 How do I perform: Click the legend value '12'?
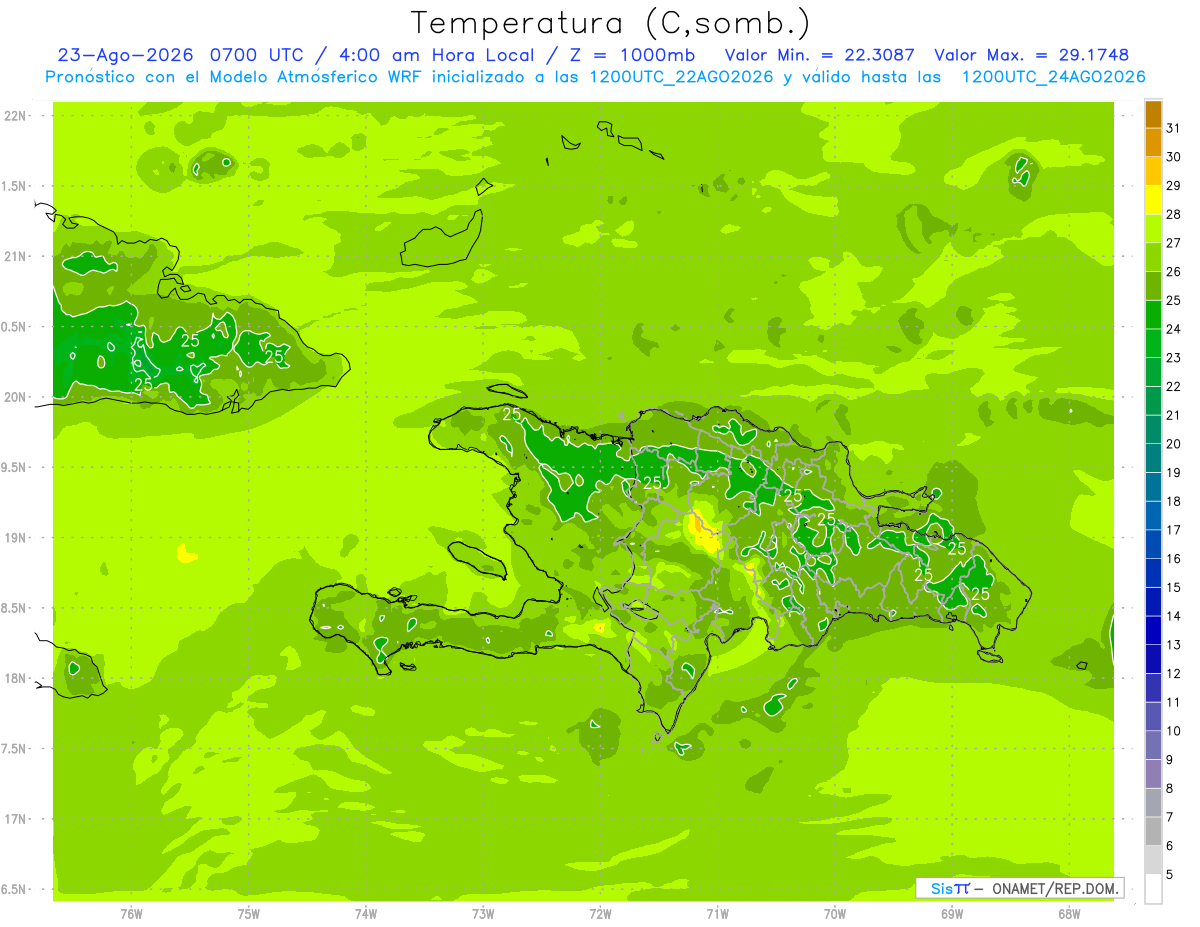click(1173, 673)
